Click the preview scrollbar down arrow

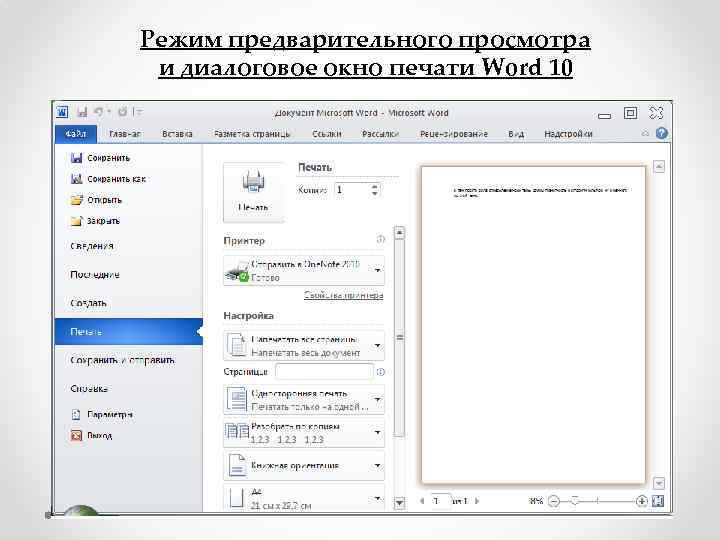point(659,483)
